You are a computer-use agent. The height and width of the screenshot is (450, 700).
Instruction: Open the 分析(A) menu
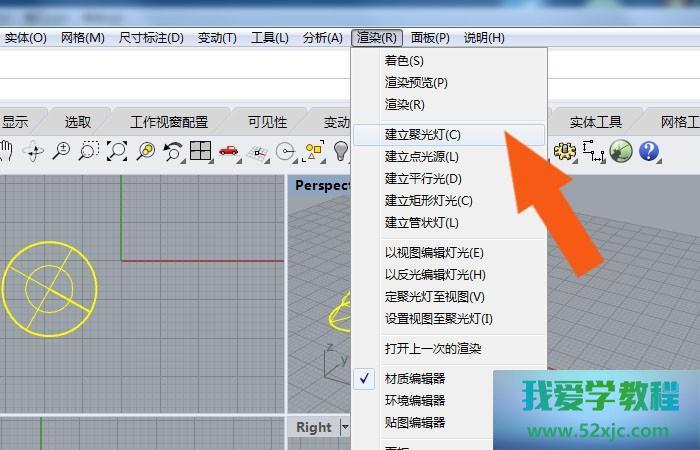(322, 38)
